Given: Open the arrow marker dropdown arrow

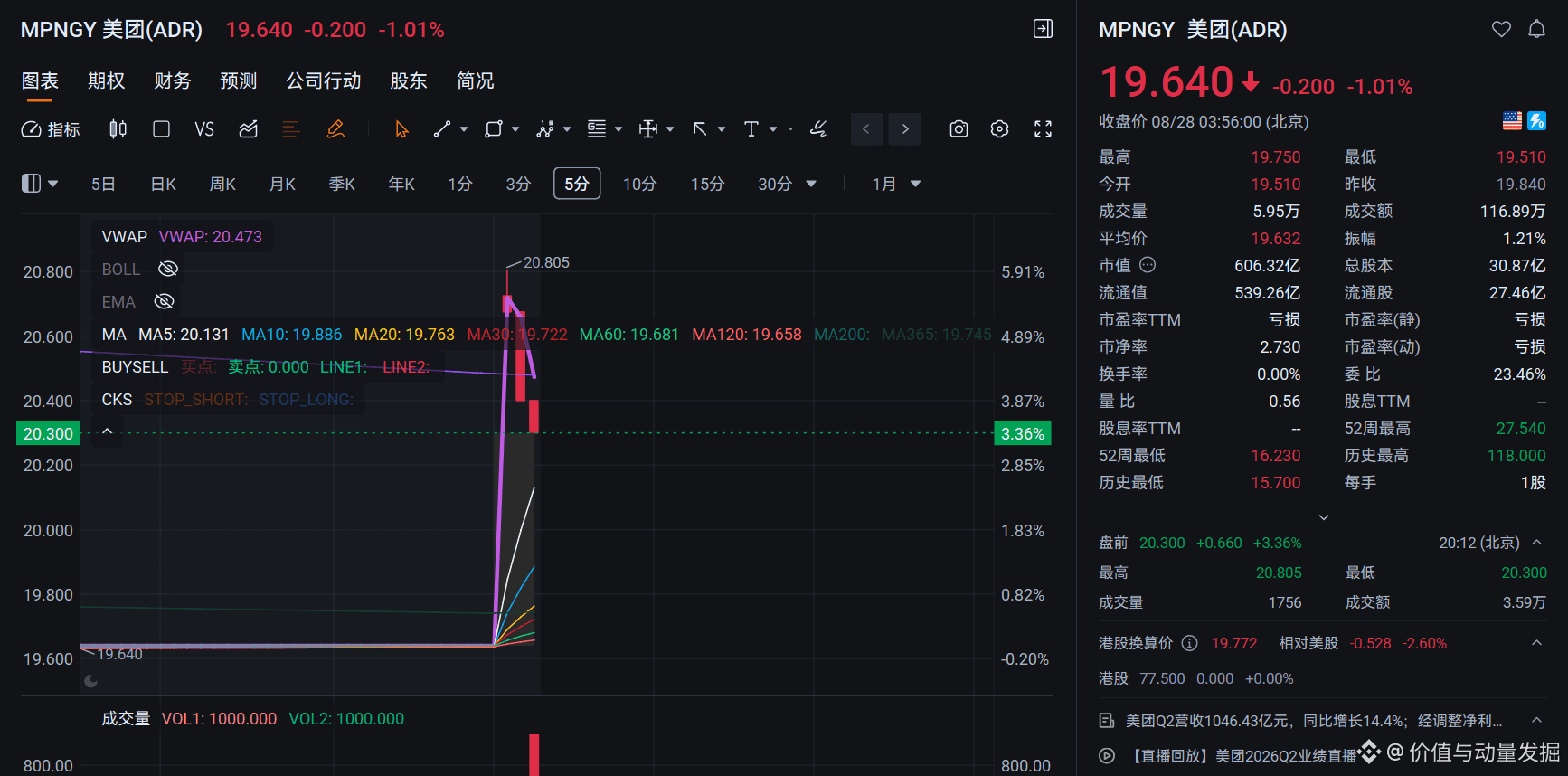Looking at the screenshot, I should coord(722,129).
